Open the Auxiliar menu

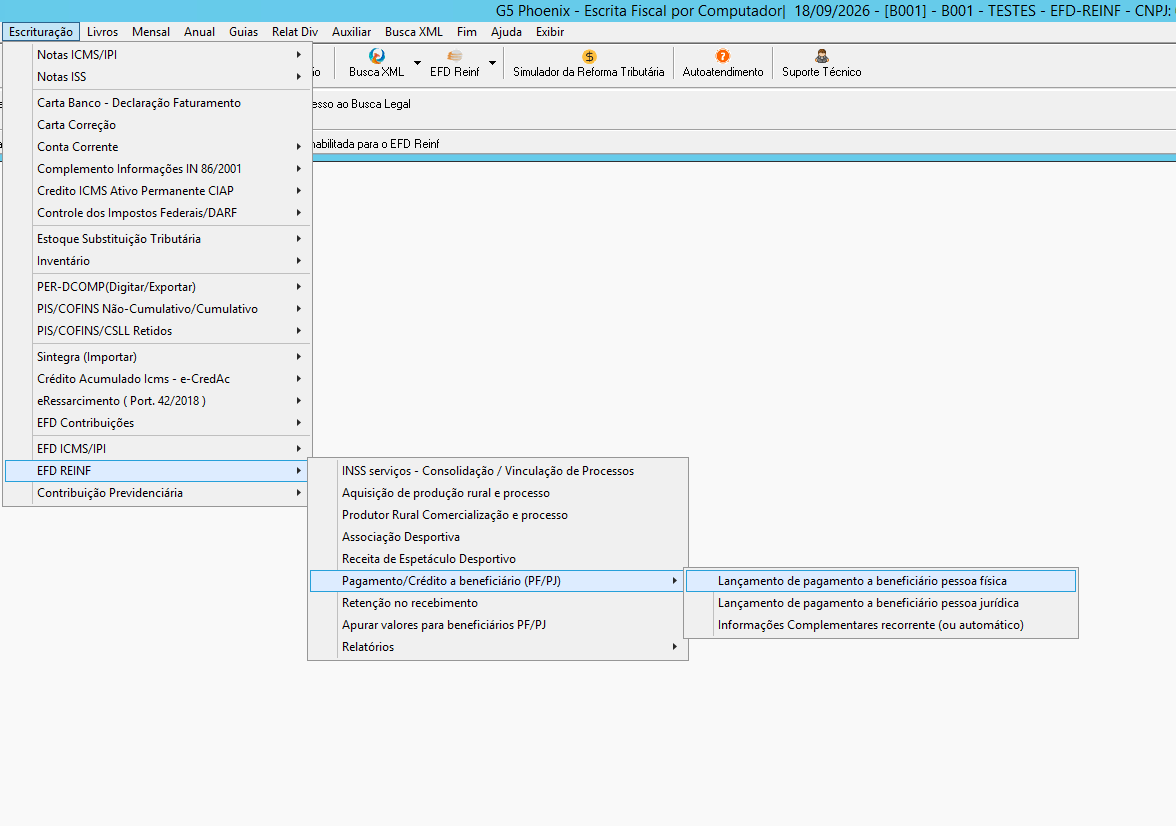point(352,32)
